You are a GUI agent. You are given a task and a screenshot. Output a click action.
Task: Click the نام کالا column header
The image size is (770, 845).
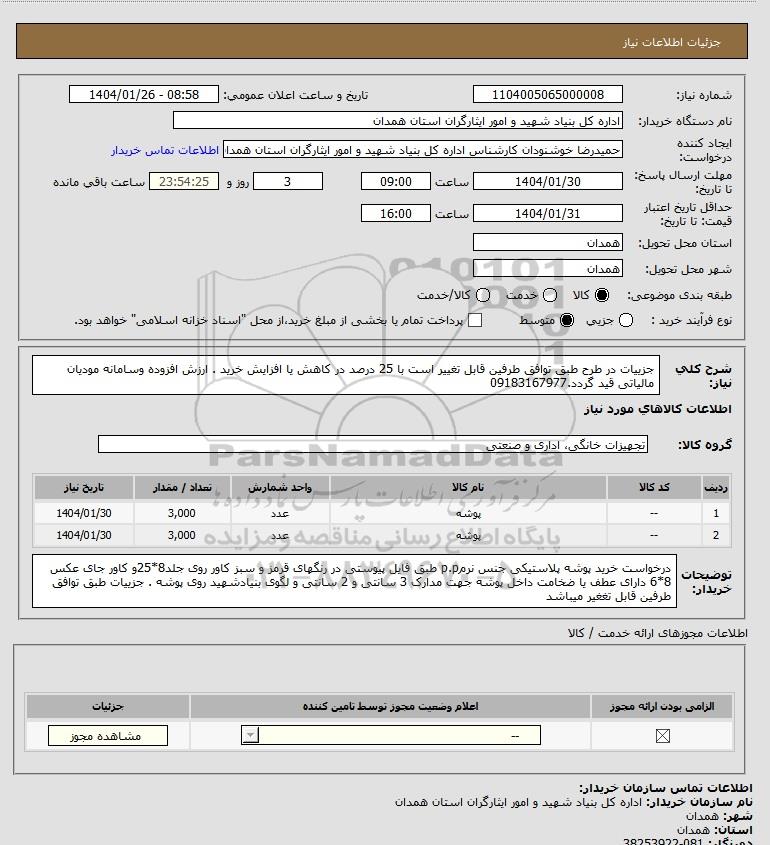[468, 487]
